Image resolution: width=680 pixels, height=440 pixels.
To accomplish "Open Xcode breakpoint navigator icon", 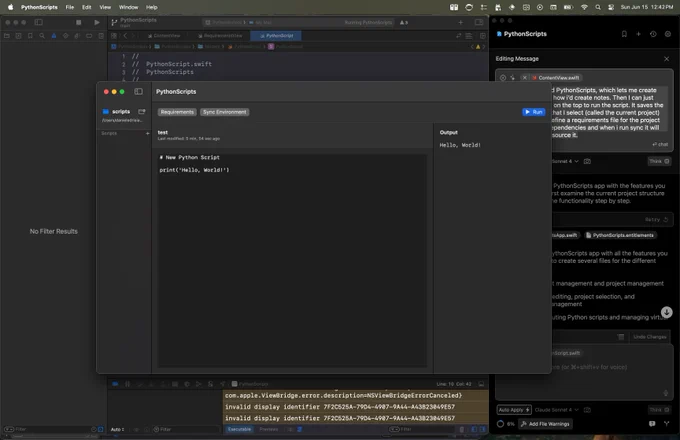I will tap(89, 36).
